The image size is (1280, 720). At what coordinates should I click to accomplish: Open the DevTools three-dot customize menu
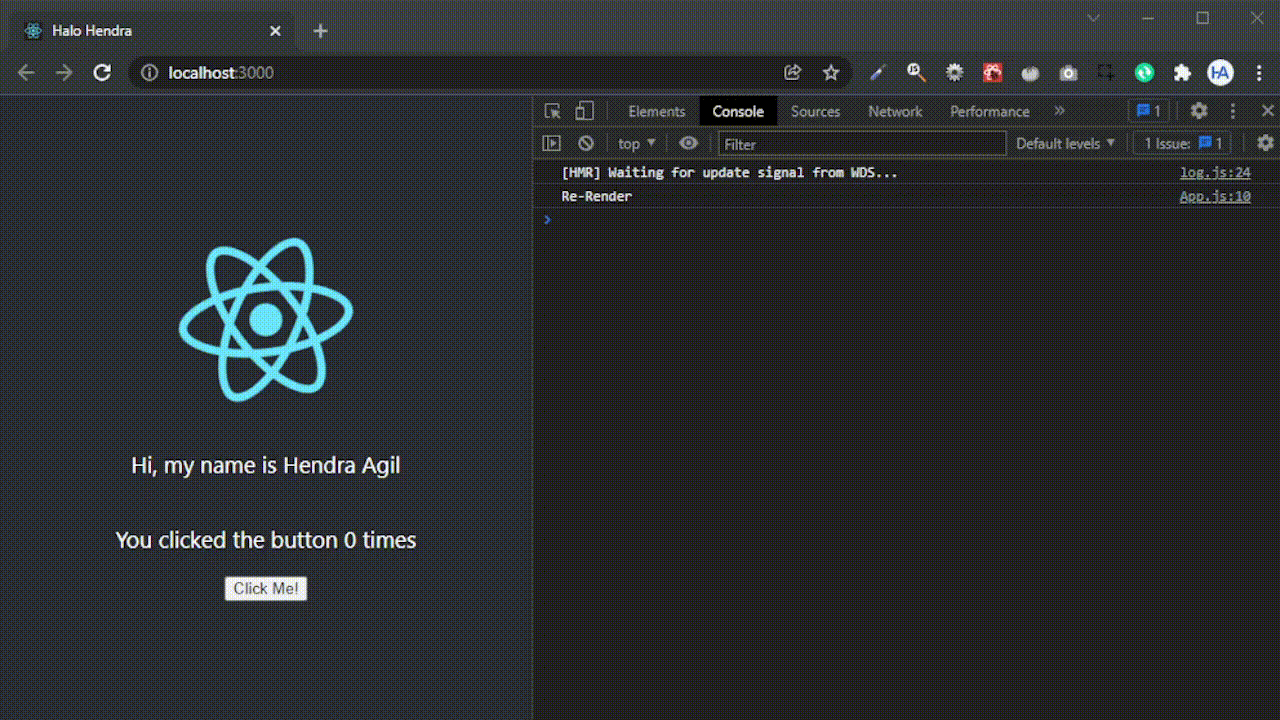[1233, 111]
